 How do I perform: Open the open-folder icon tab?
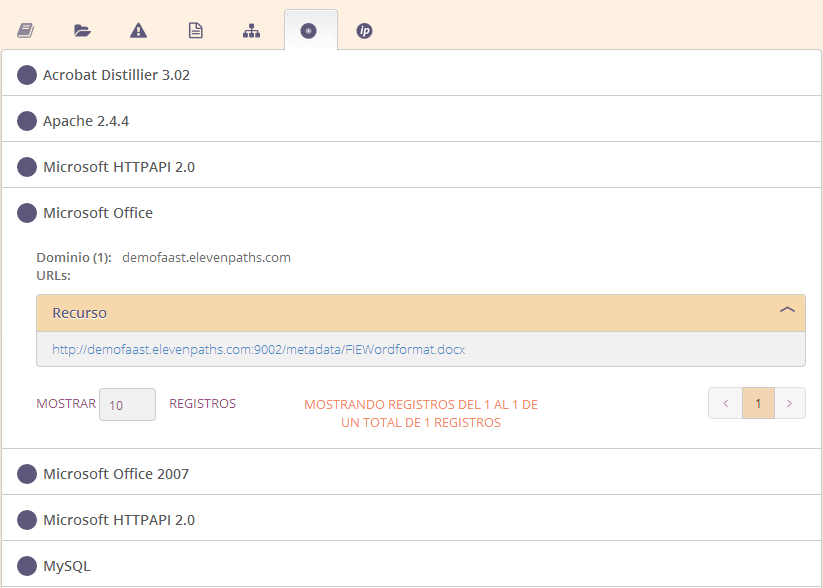pos(82,31)
